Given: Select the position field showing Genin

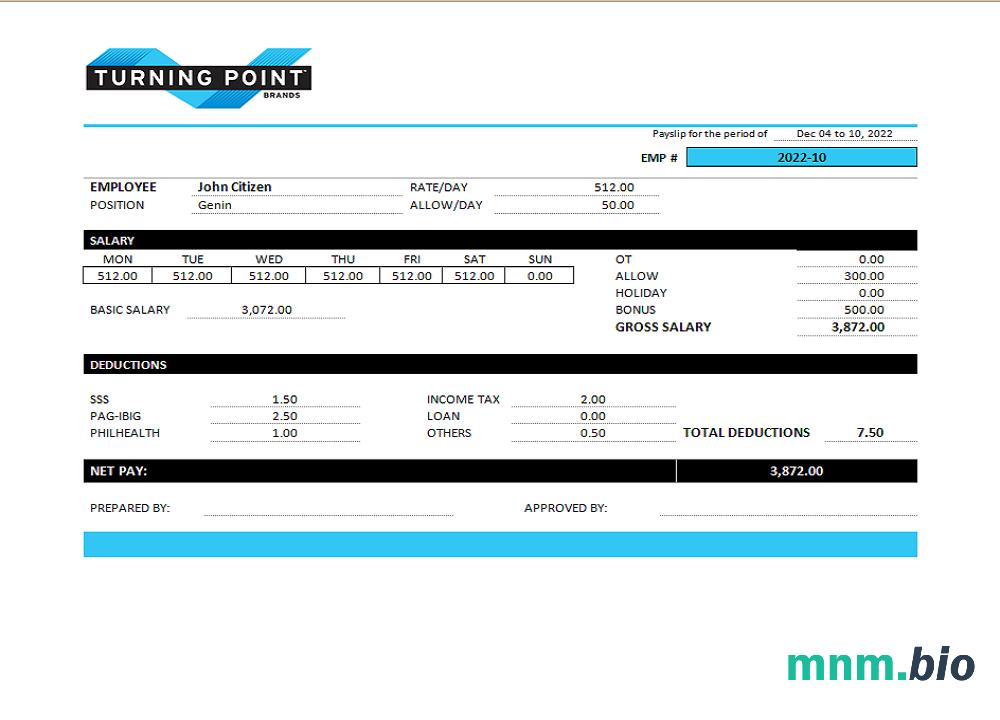Looking at the screenshot, I should click(215, 205).
